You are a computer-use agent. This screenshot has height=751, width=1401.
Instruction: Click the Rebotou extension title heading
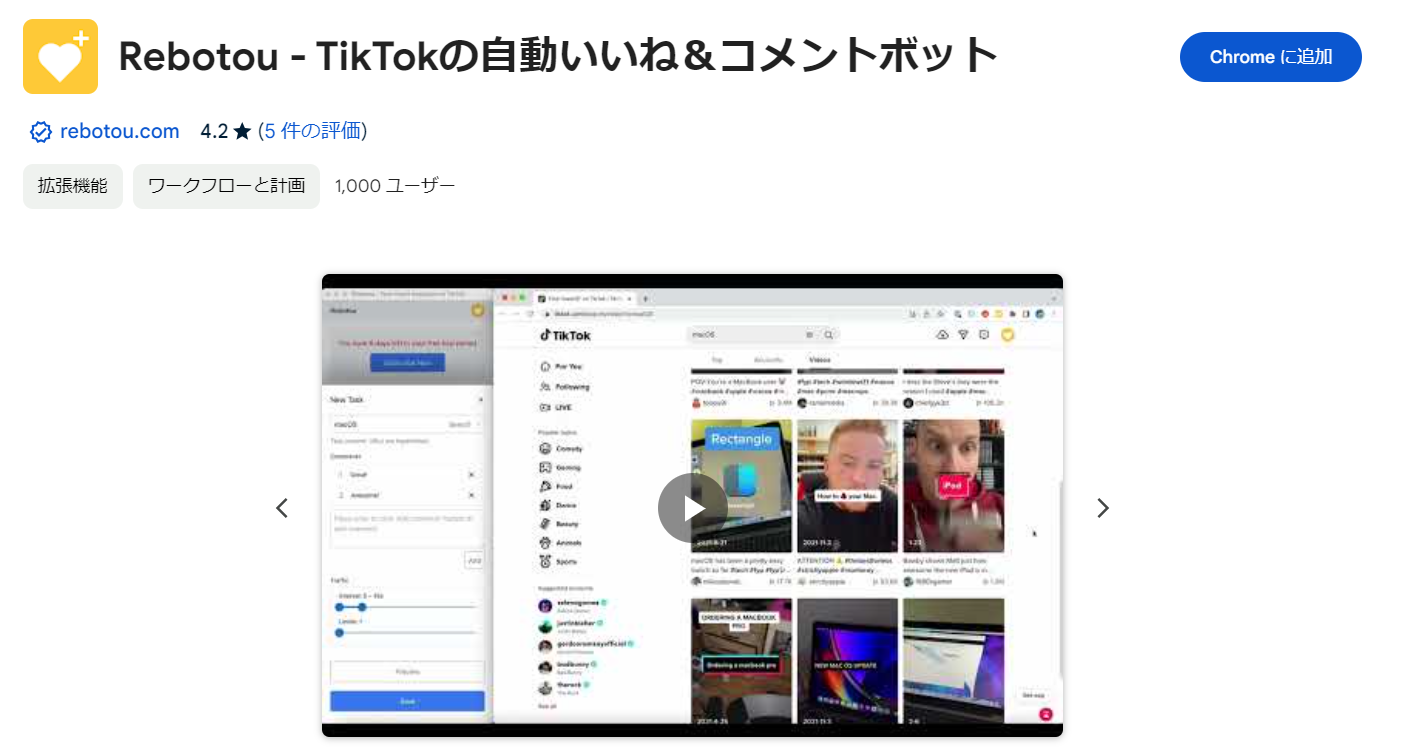pos(558,57)
